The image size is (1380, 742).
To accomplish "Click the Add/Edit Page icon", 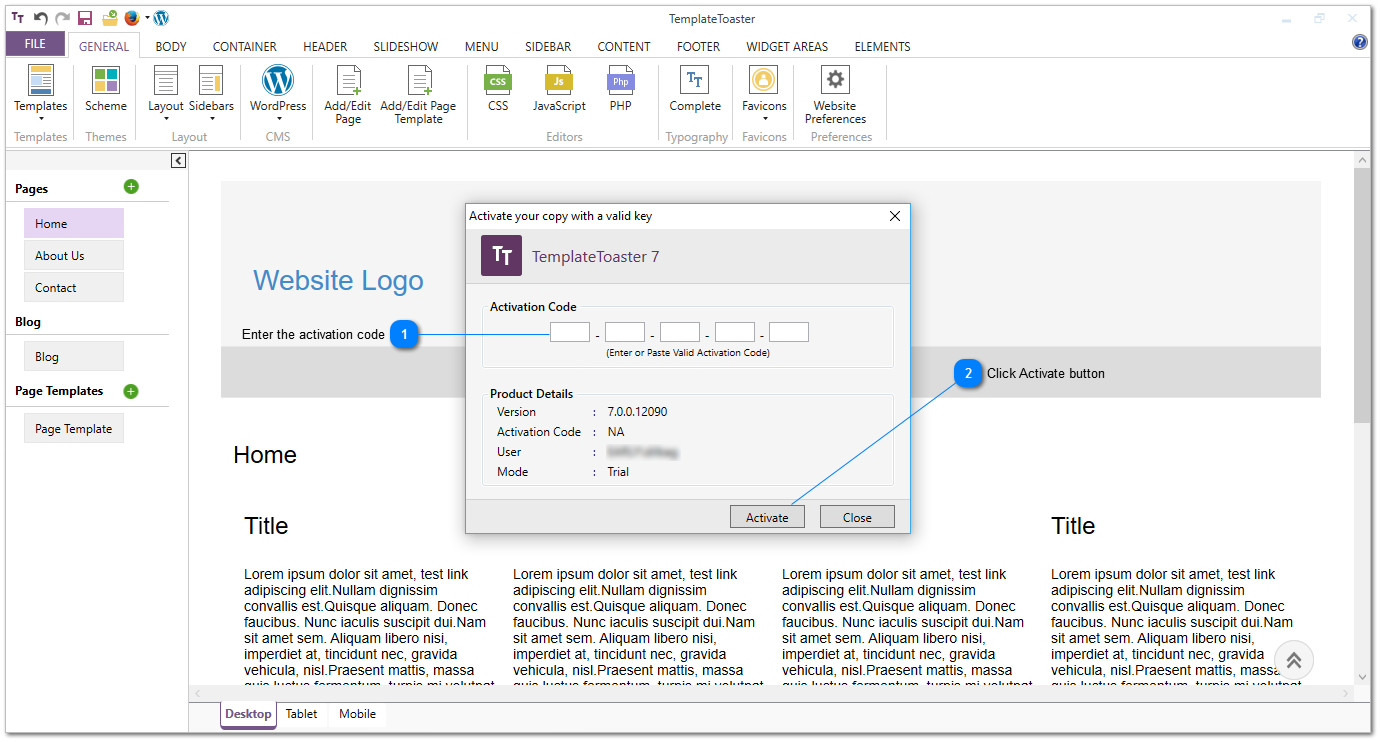I will click(x=348, y=80).
